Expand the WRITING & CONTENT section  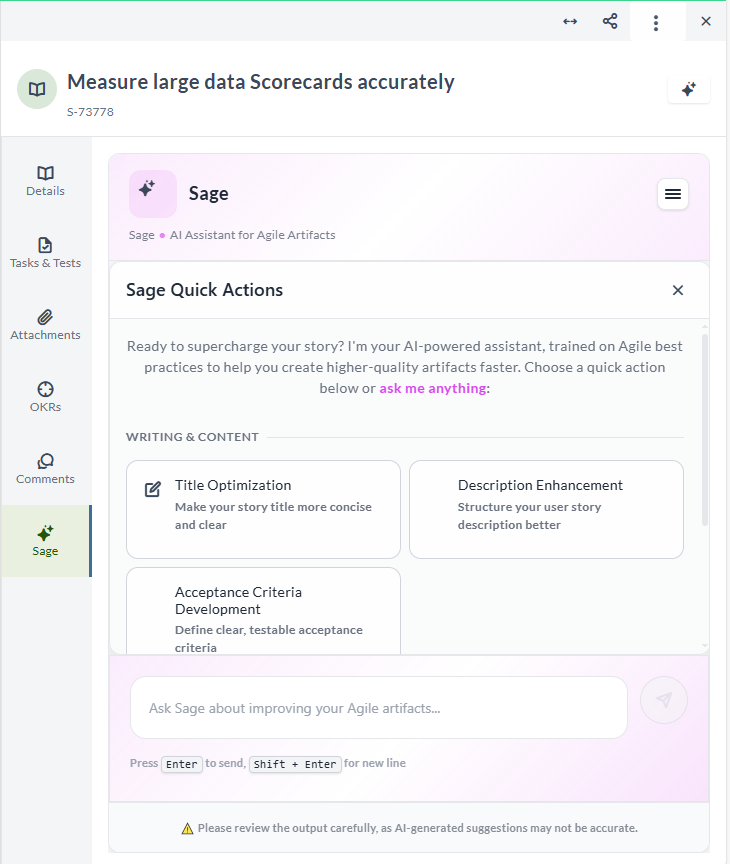point(192,437)
